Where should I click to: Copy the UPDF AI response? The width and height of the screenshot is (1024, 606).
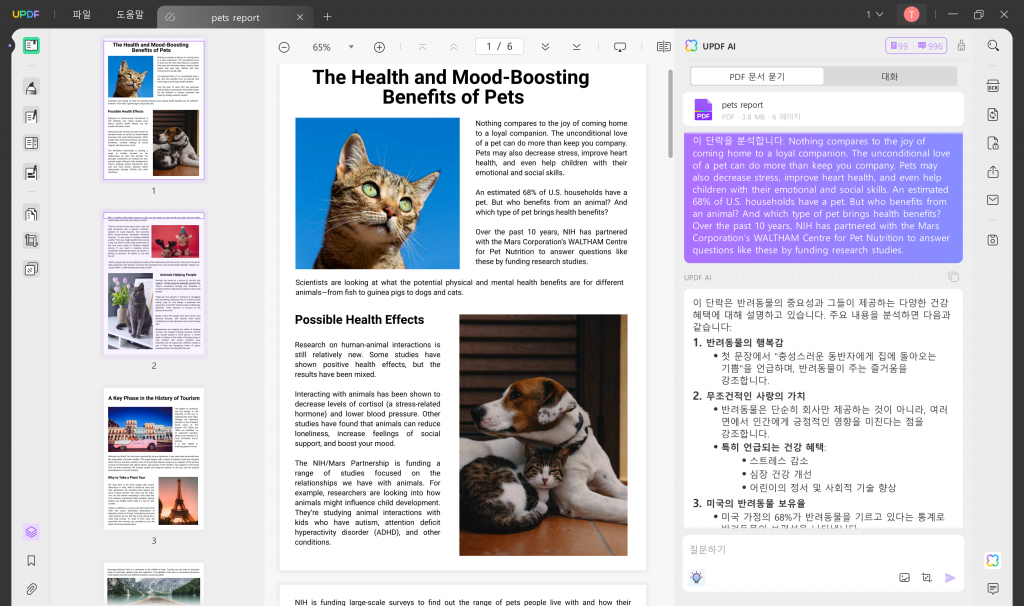click(953, 277)
